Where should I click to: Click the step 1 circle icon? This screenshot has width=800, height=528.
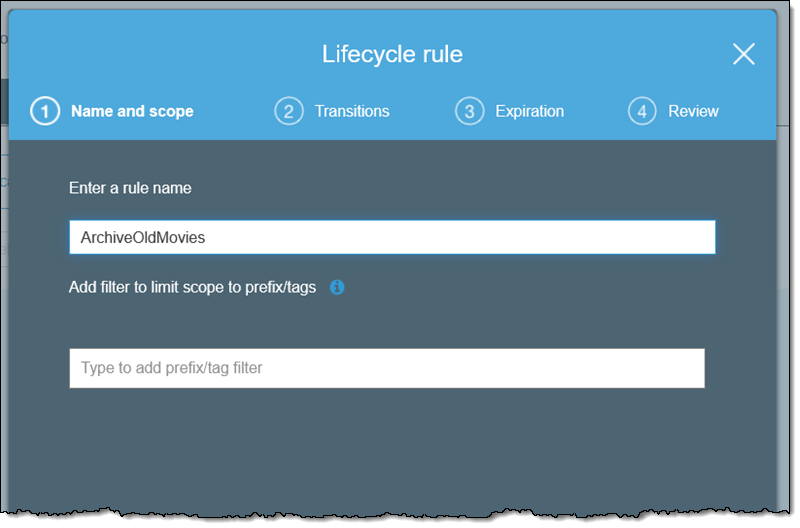pos(45,111)
